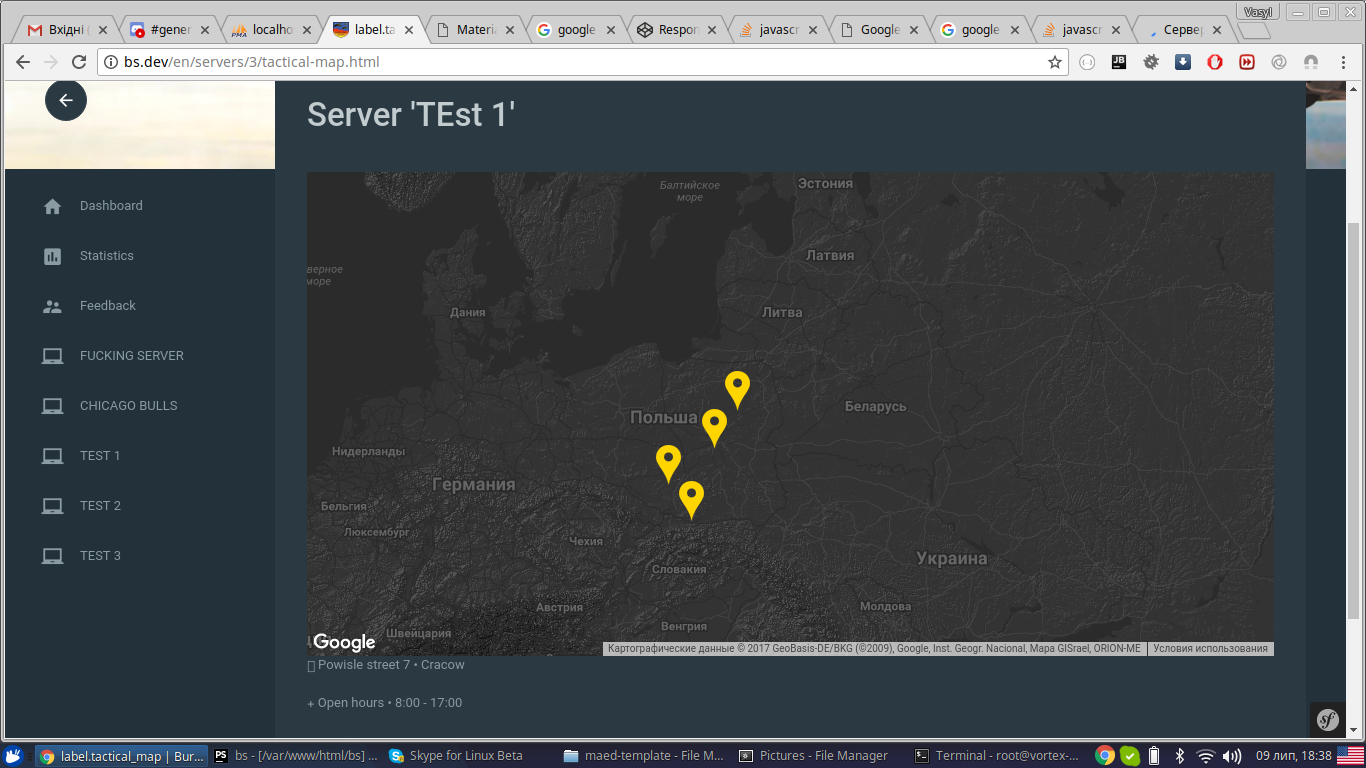The image size is (1366, 768).
Task: Bookmark this page with the star icon
Action: click(x=1055, y=62)
